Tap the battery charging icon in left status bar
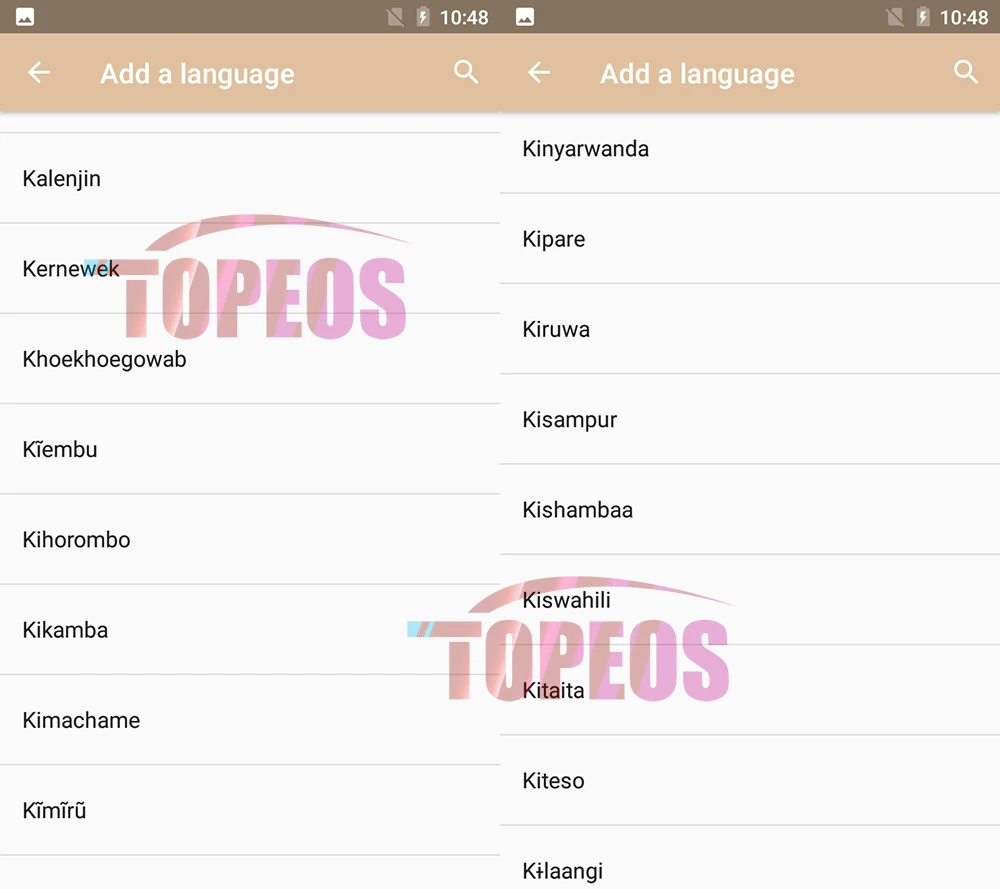This screenshot has height=889, width=1000. pos(423,17)
